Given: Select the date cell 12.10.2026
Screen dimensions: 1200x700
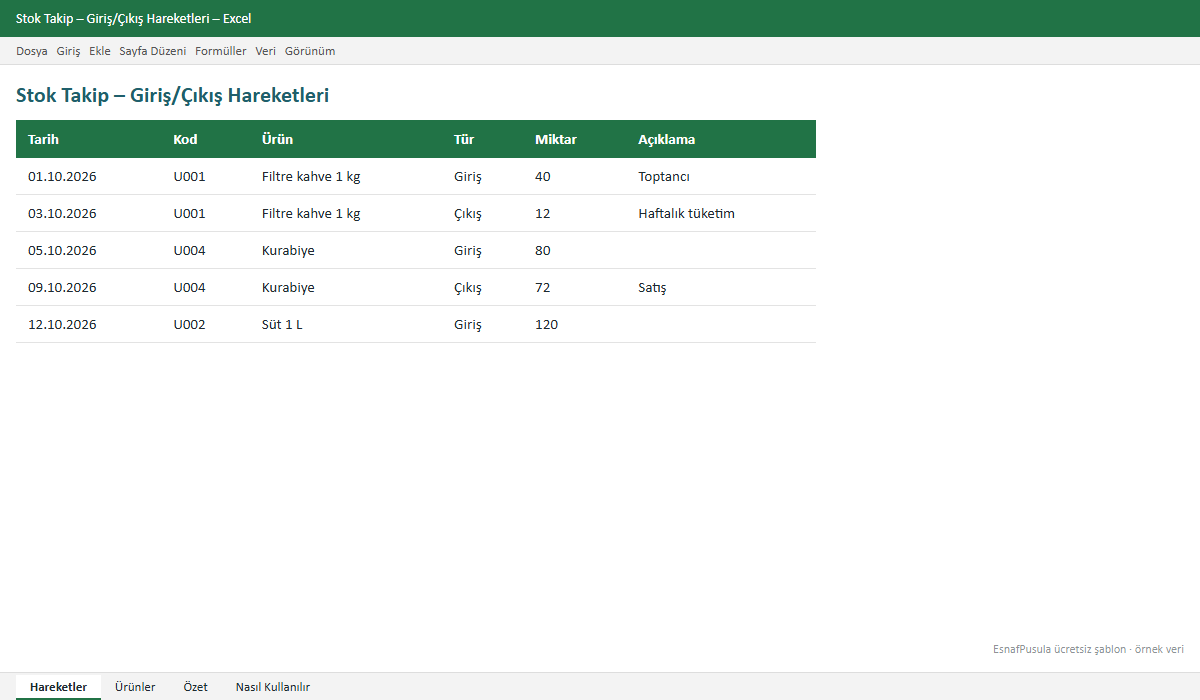Looking at the screenshot, I should click(x=88, y=324).
